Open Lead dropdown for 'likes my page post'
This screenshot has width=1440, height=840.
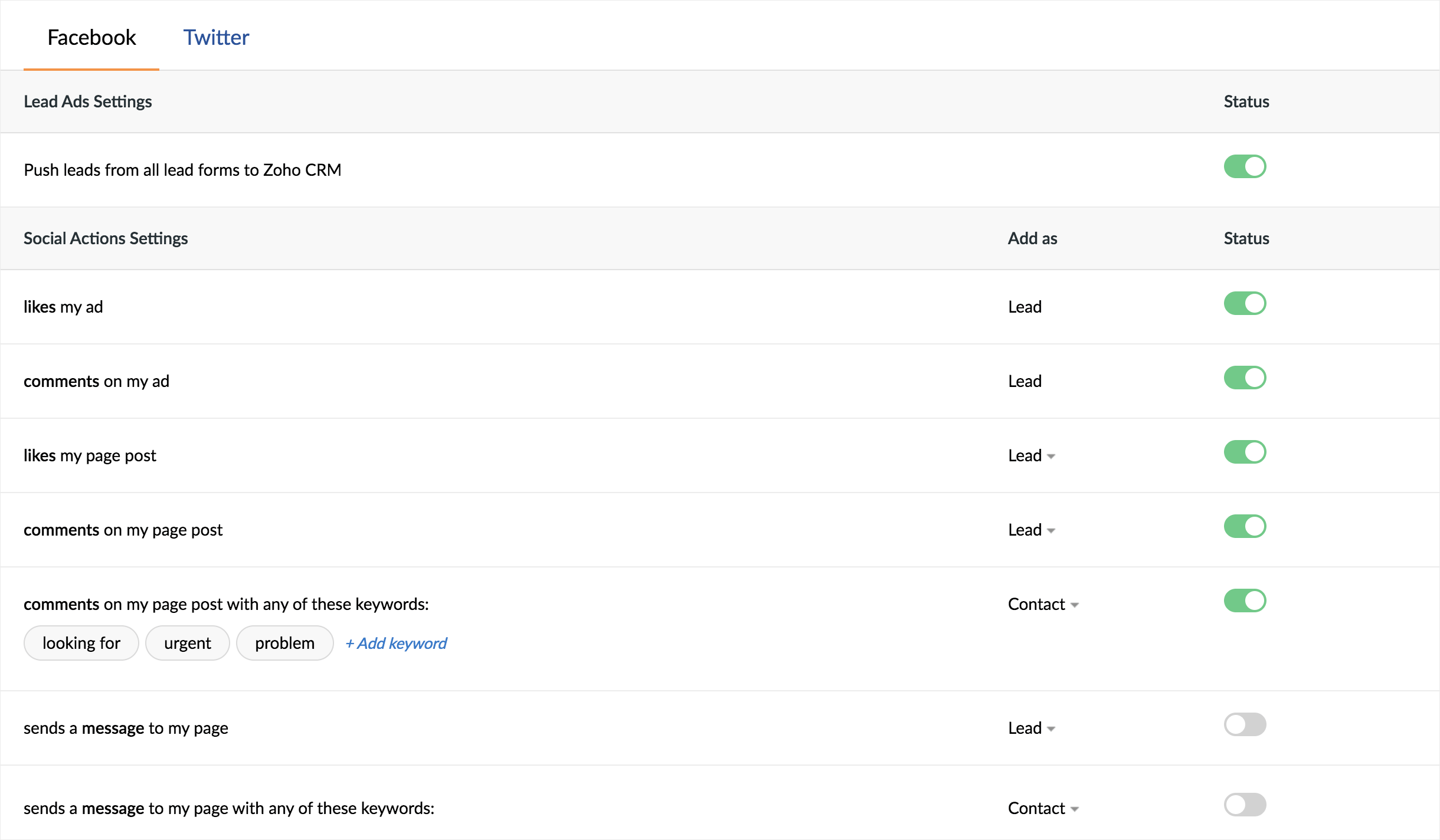[1032, 455]
